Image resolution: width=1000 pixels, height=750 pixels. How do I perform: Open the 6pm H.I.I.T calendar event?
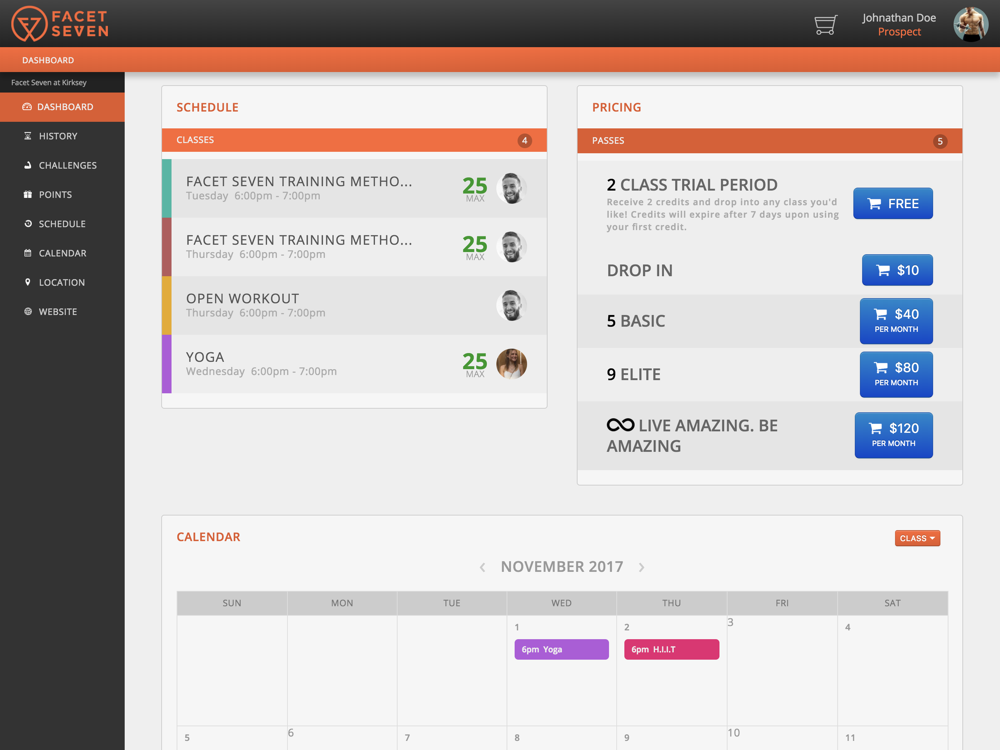pos(672,649)
